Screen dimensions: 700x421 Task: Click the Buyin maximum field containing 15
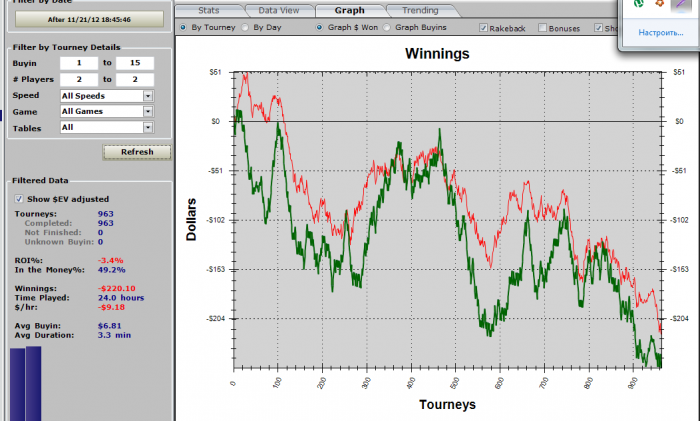coord(135,63)
